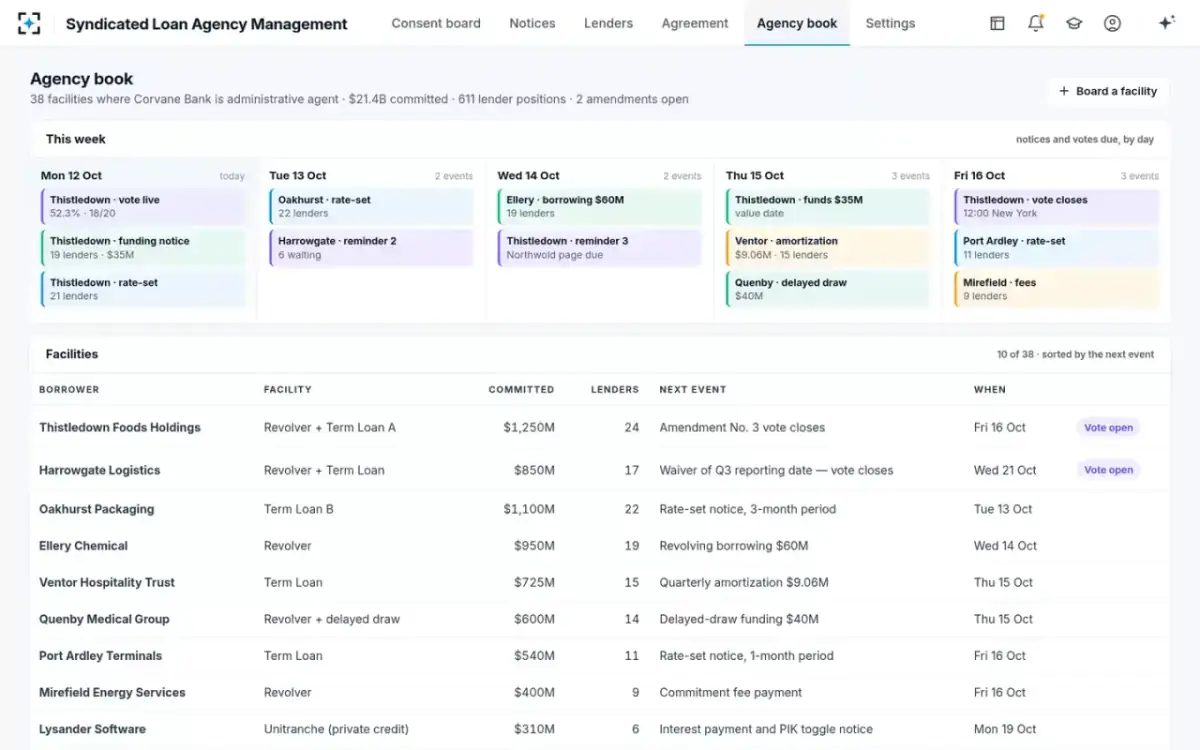1200x750 pixels.
Task: Click Commitment fee payment event
Action: click(x=731, y=692)
